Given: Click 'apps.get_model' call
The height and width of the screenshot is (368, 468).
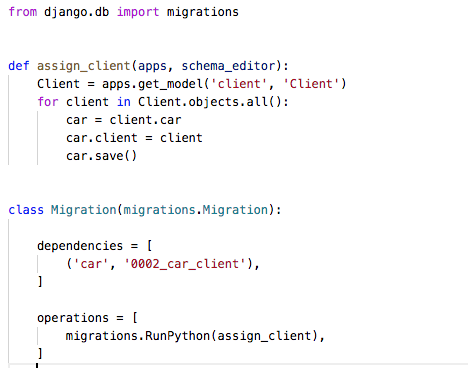Looking at the screenshot, I should 152,84.
